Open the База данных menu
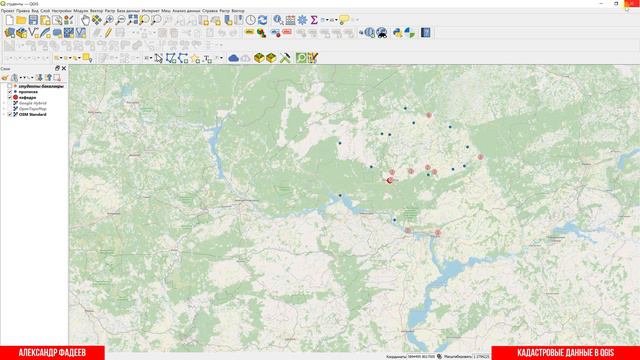Viewport: 640px width, 360px height. pyautogui.click(x=129, y=11)
